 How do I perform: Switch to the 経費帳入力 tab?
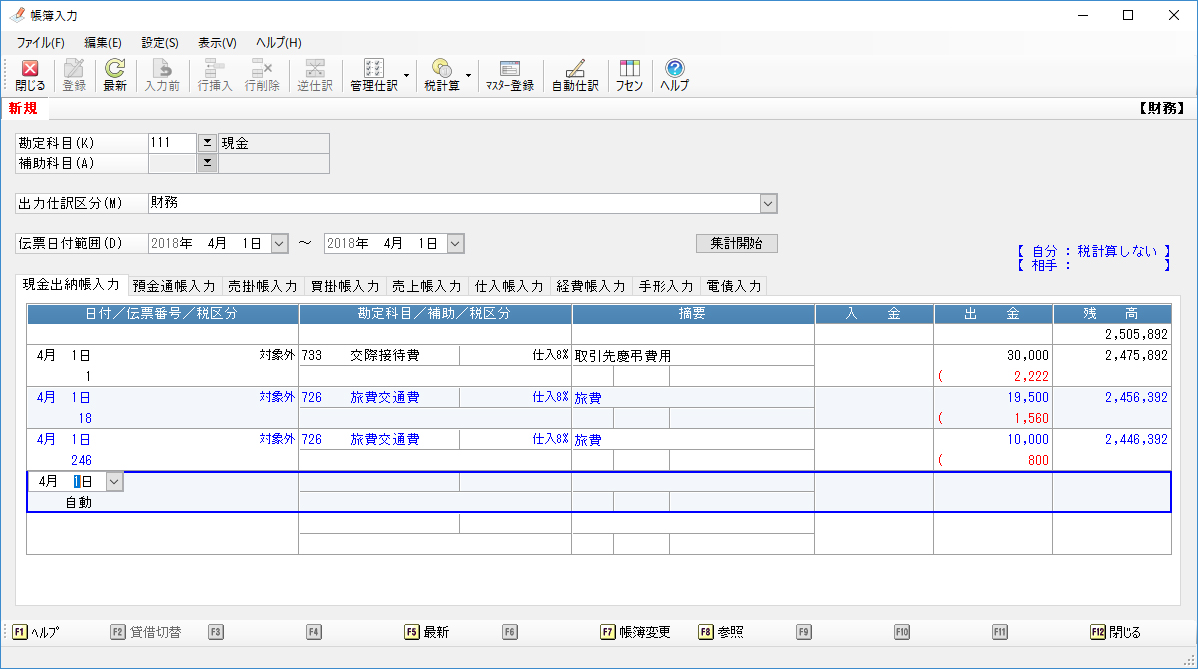point(591,286)
